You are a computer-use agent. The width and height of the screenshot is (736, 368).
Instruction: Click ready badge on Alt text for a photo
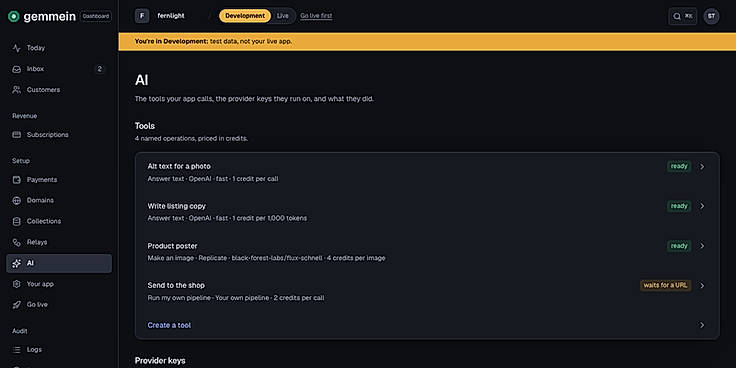[679, 167]
